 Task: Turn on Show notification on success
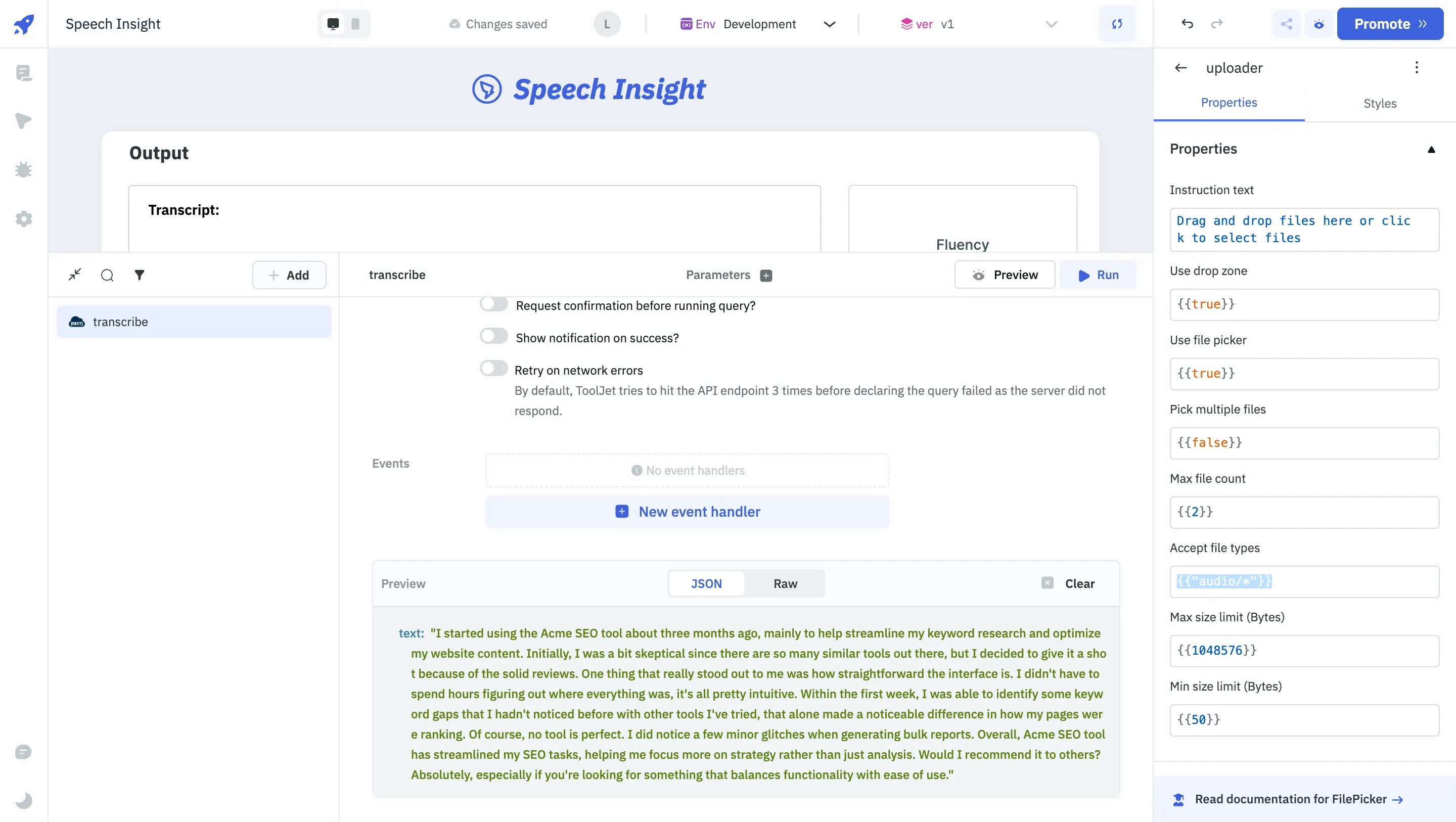pyautogui.click(x=493, y=336)
